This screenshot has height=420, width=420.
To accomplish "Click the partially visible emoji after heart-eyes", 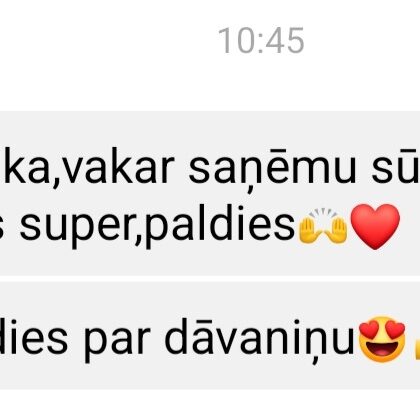I will point(417,347).
